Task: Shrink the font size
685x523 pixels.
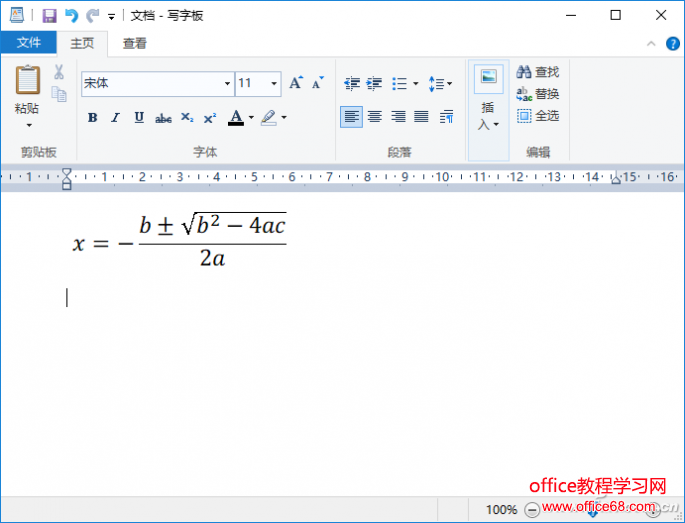Action: 318,83
